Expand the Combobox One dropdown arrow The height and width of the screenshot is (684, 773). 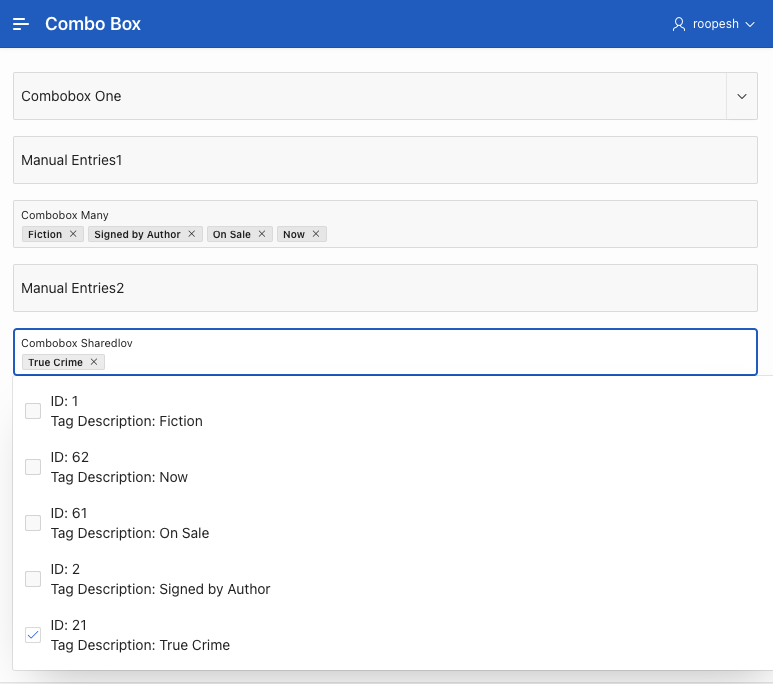742,96
